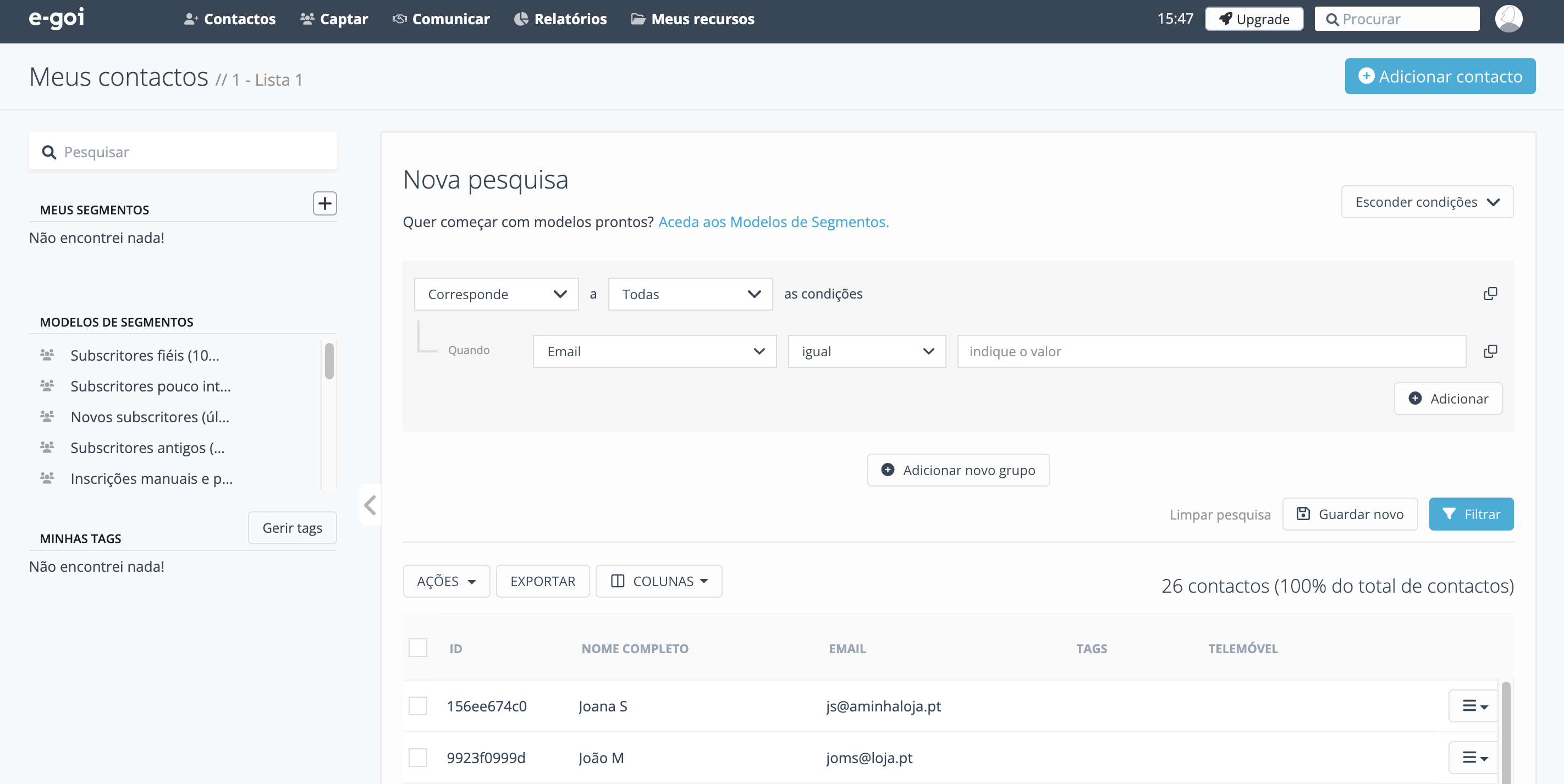Open the igual operator dropdown

tap(866, 351)
